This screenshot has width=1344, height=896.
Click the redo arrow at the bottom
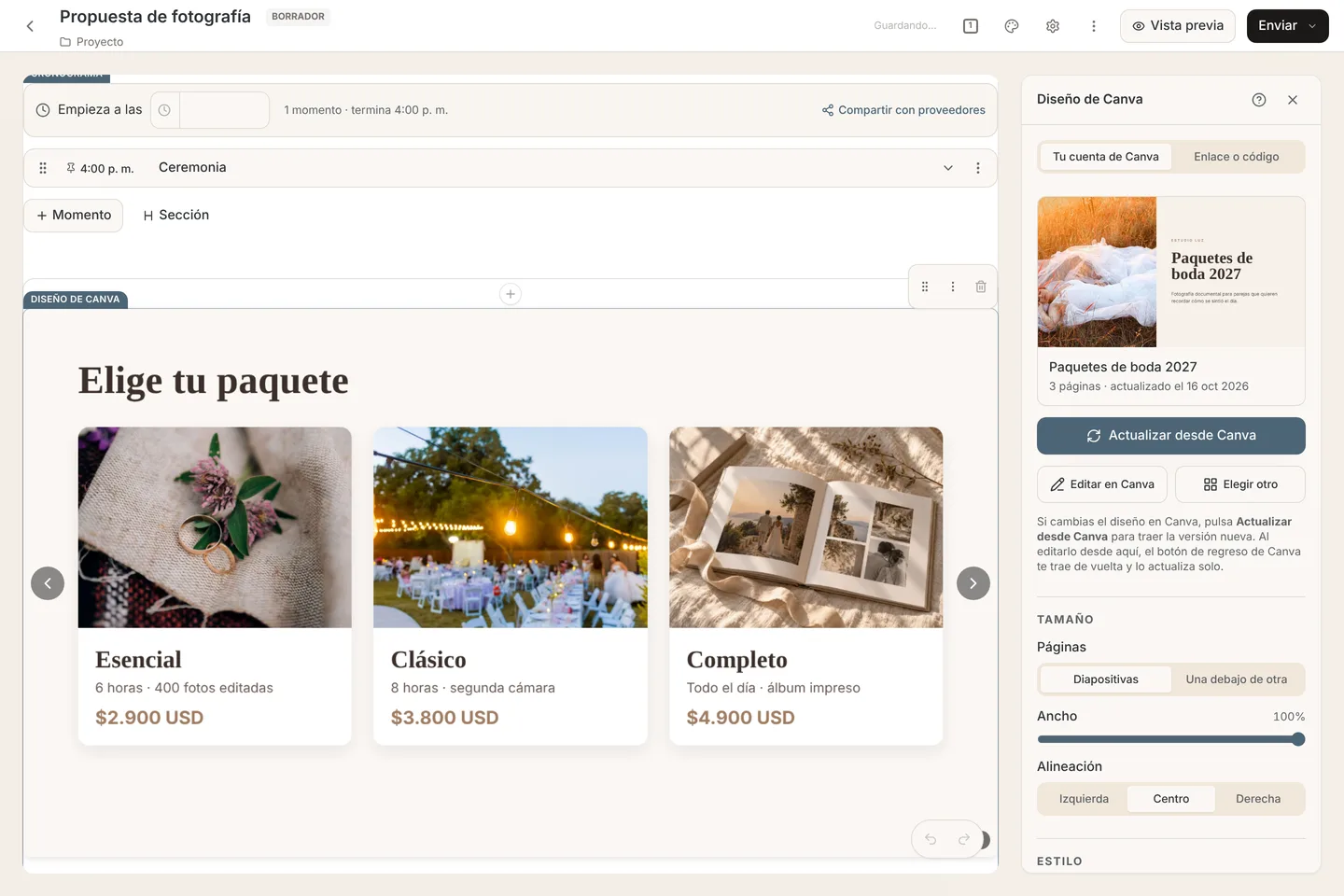tap(963, 839)
